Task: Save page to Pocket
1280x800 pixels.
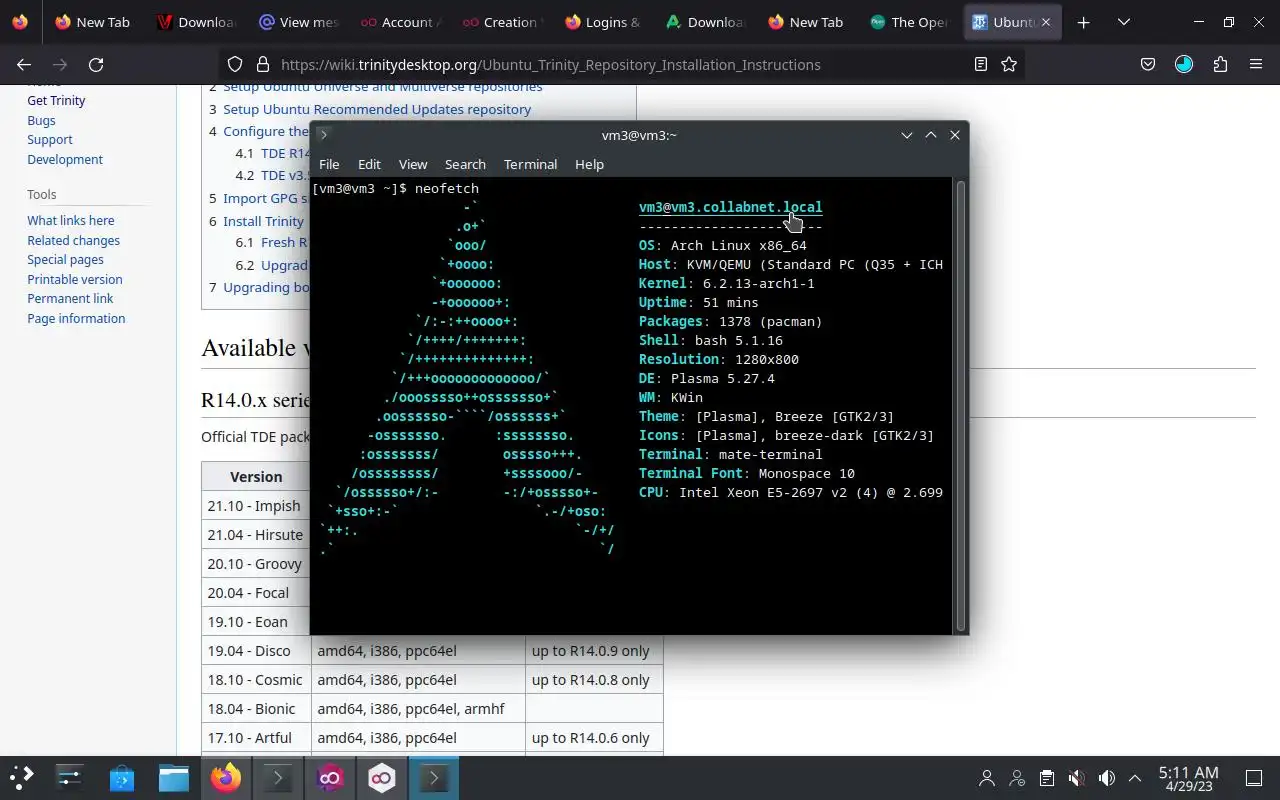Action: pyautogui.click(x=1148, y=64)
